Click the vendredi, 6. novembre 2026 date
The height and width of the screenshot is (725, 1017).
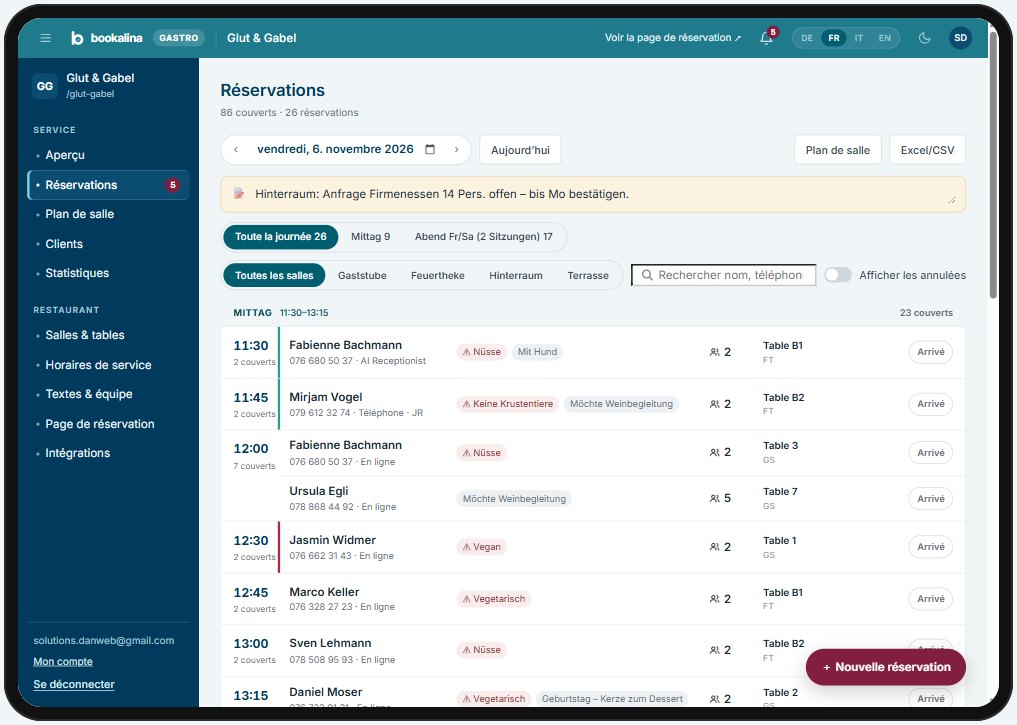pos(335,149)
